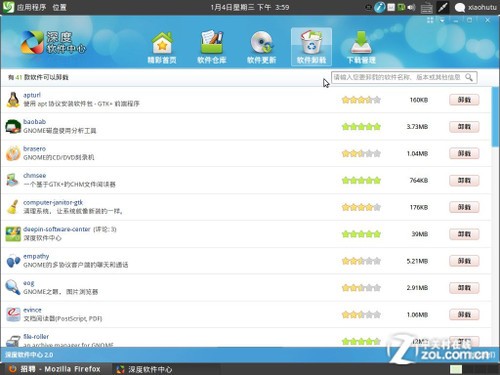
Task: Click the deepin-software-center app icon
Action: [x=13, y=234]
